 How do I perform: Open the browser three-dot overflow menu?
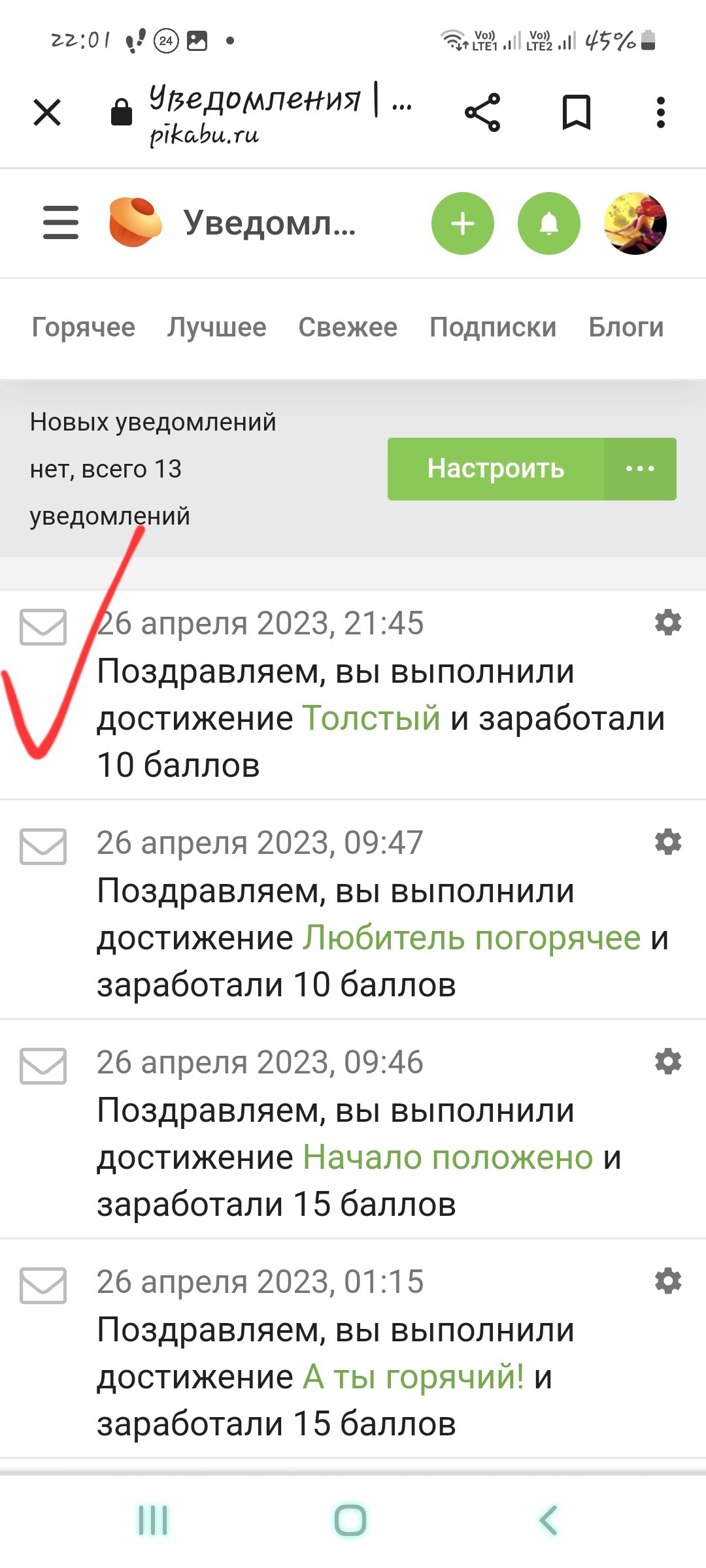[x=661, y=112]
